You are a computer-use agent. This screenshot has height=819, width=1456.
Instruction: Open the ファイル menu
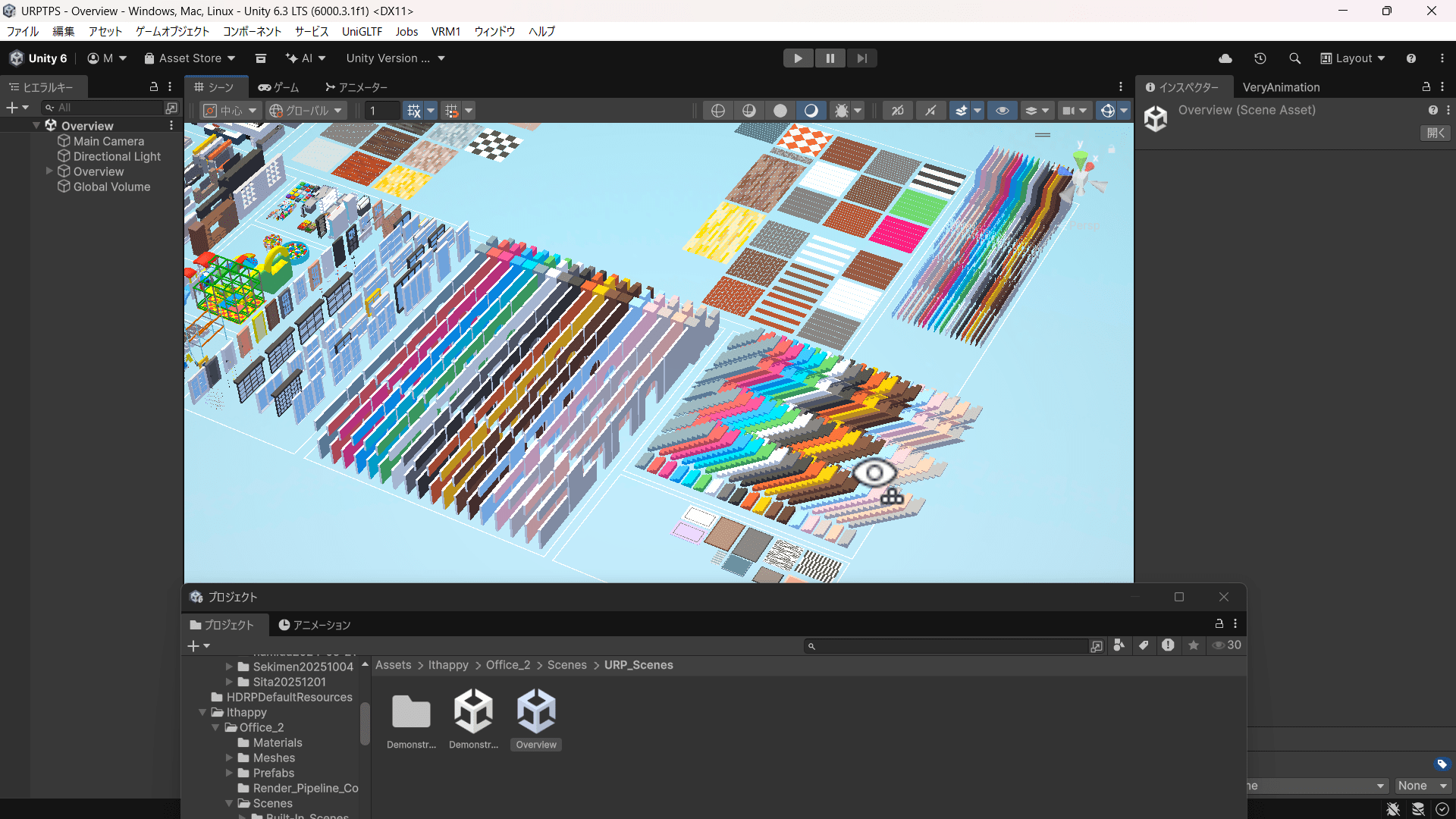coord(23,31)
